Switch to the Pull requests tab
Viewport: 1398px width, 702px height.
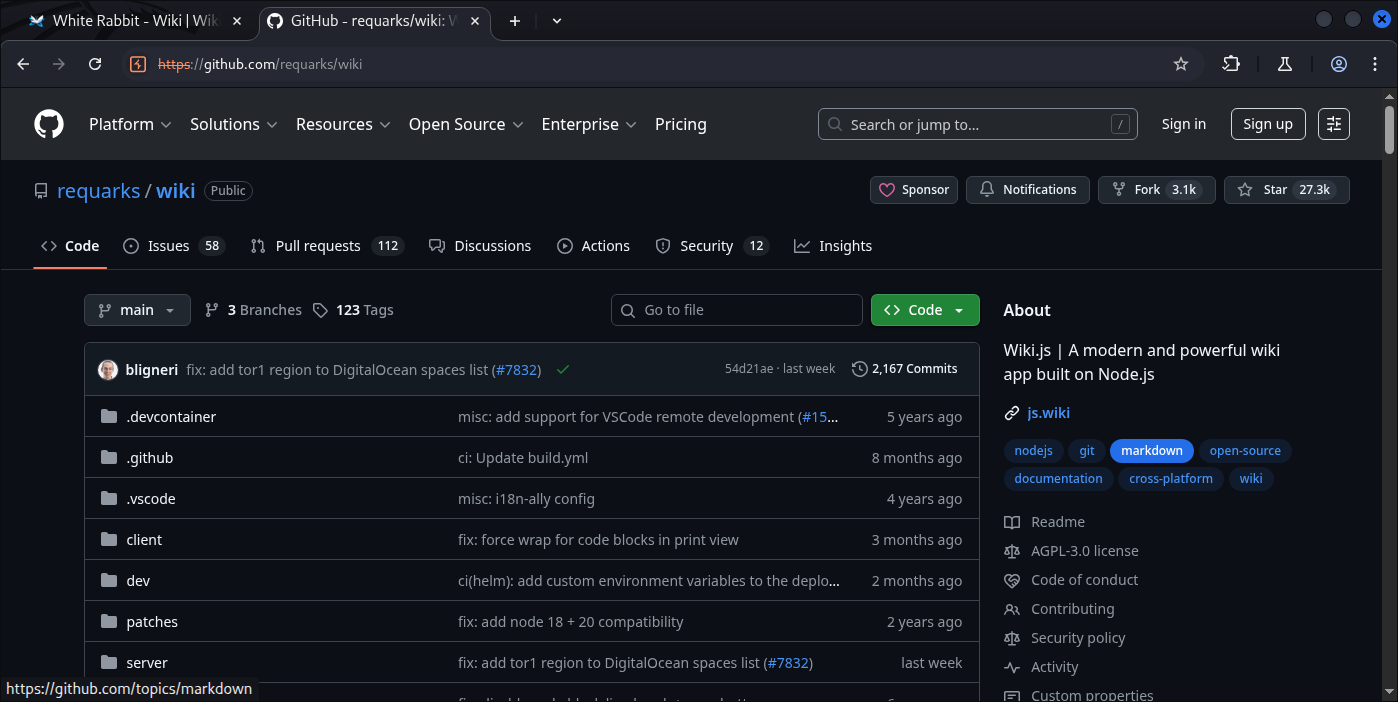click(317, 246)
